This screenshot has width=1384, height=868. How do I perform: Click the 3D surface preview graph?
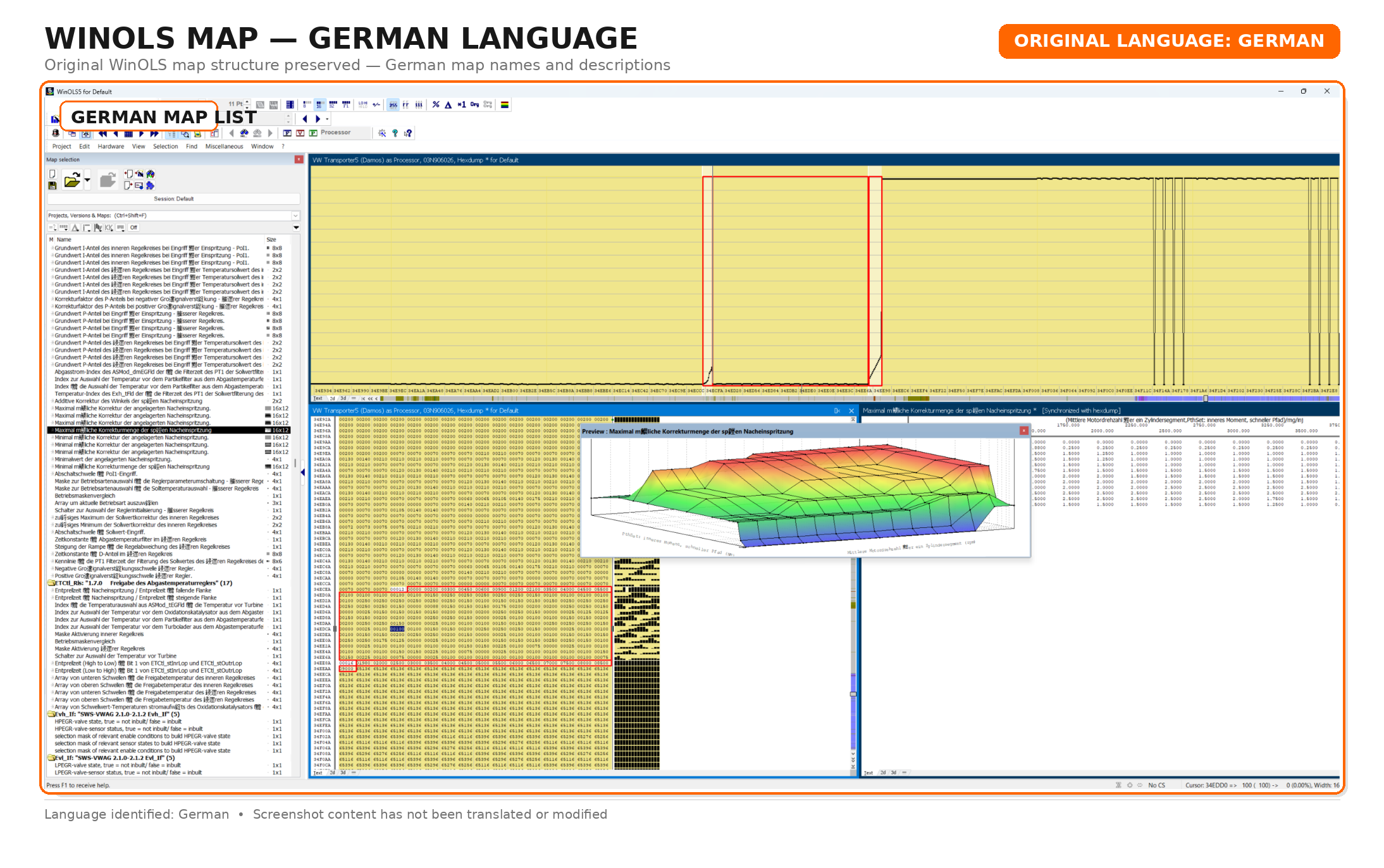(x=805, y=497)
